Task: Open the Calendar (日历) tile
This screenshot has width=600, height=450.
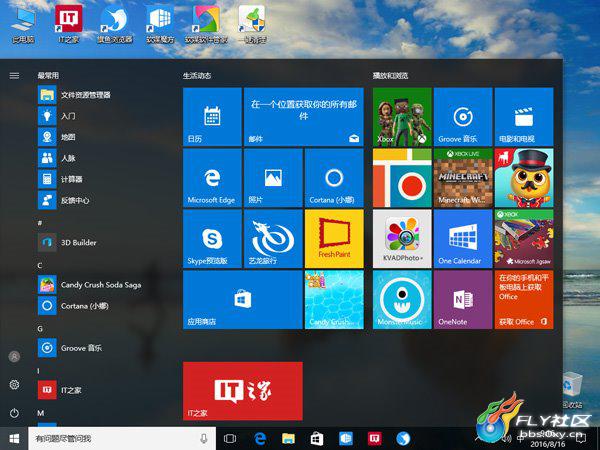Action: tap(212, 117)
